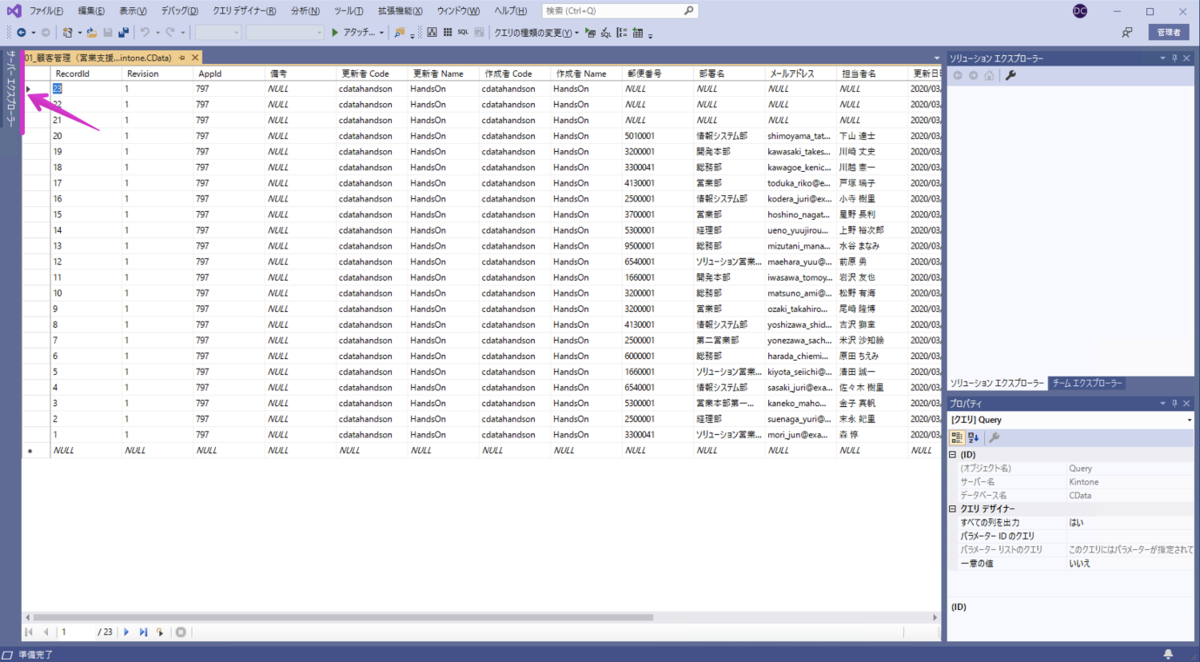Image resolution: width=1200 pixels, height=662 pixels.
Task: Select the 01_顧客管理 document tab
Action: [x=99, y=58]
